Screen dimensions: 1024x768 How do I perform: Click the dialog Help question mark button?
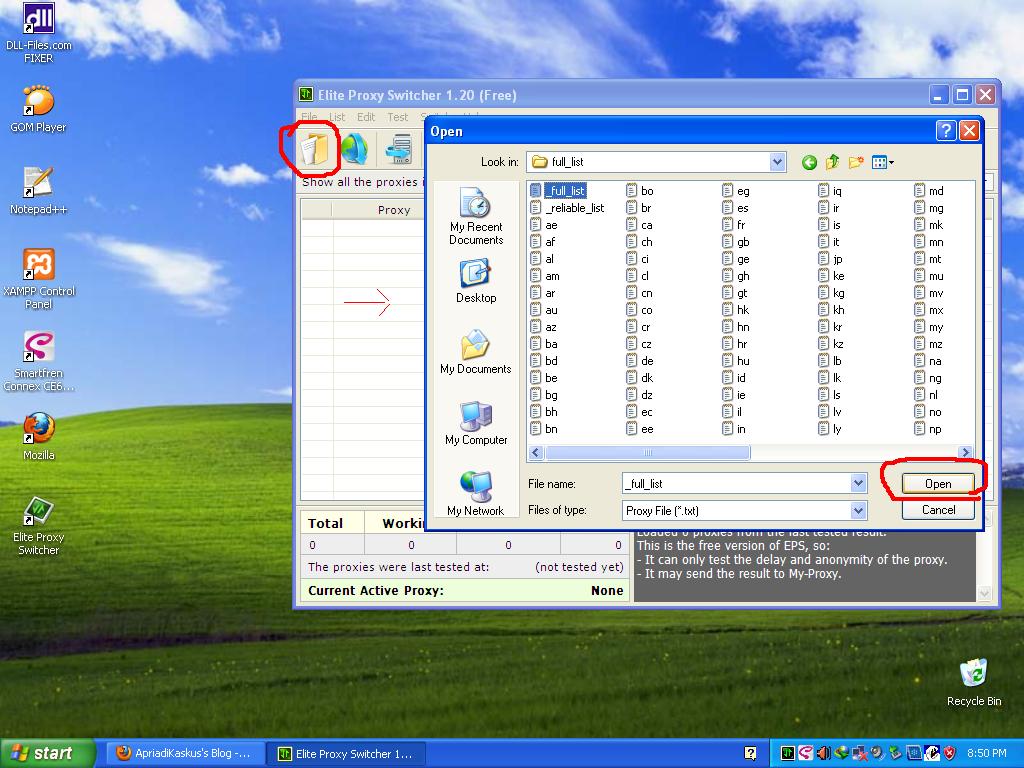click(946, 131)
